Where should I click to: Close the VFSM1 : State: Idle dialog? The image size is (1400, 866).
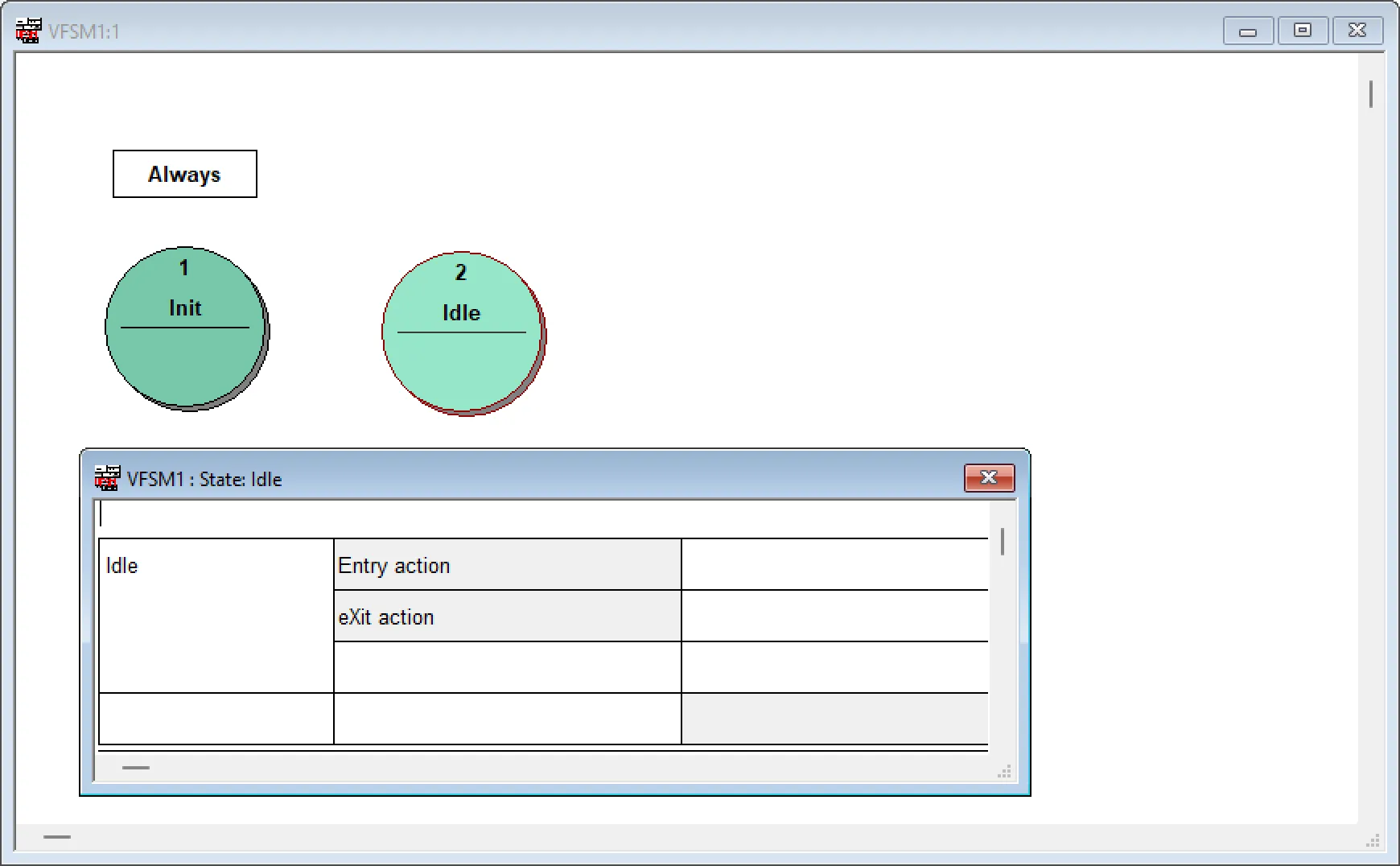tap(988, 477)
